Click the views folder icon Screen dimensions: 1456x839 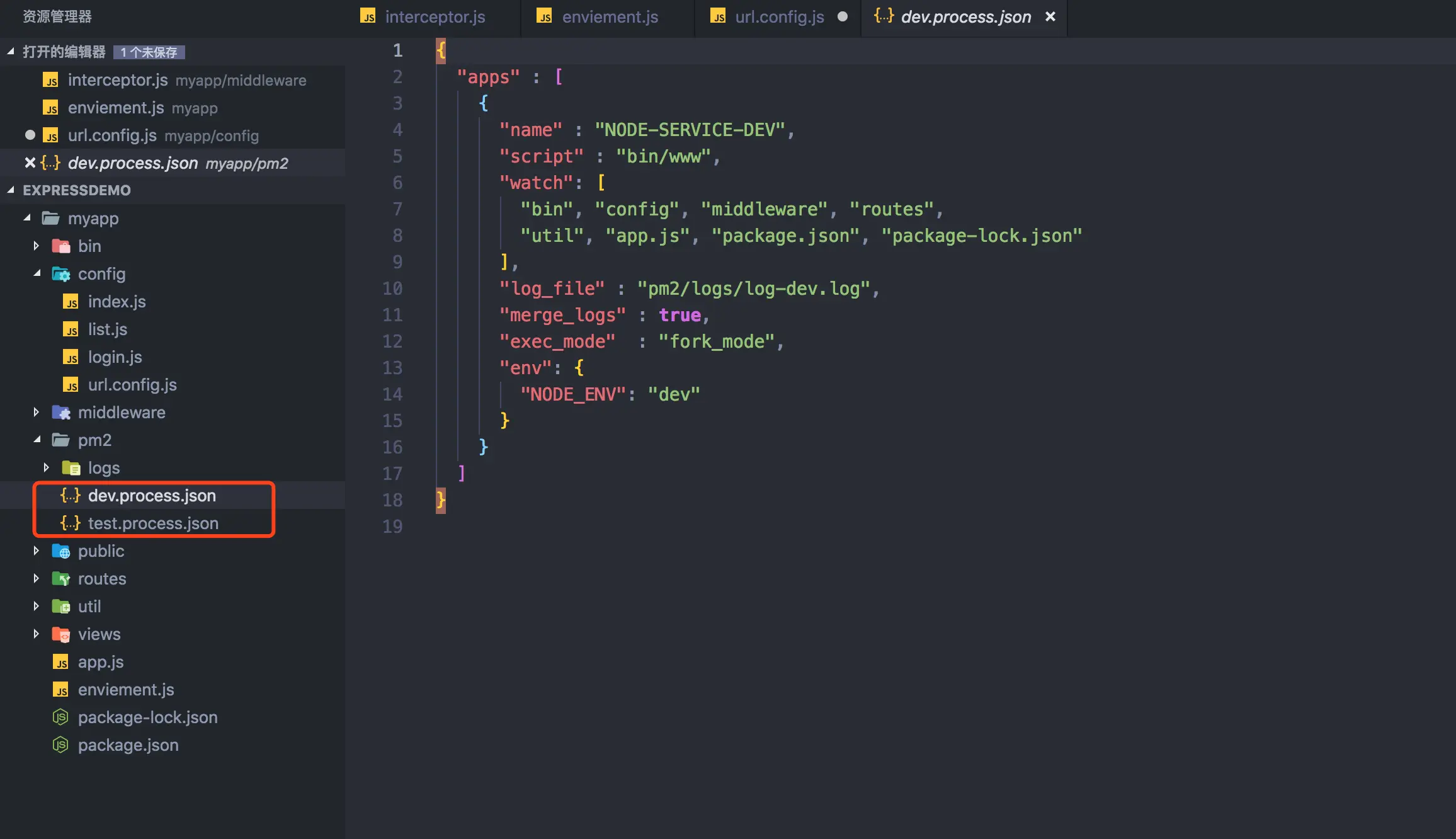61,634
